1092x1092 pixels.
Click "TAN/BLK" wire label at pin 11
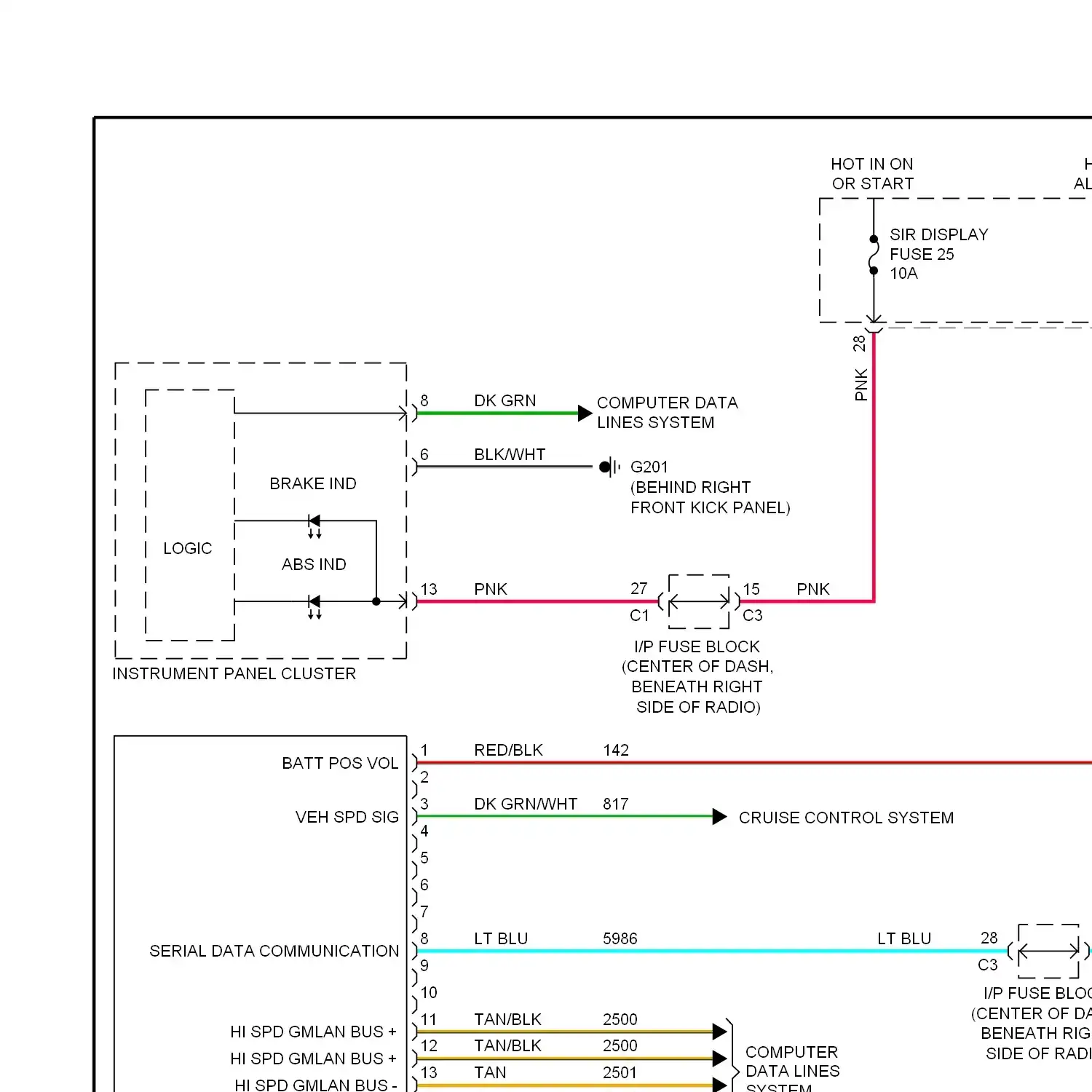pyautogui.click(x=507, y=1020)
